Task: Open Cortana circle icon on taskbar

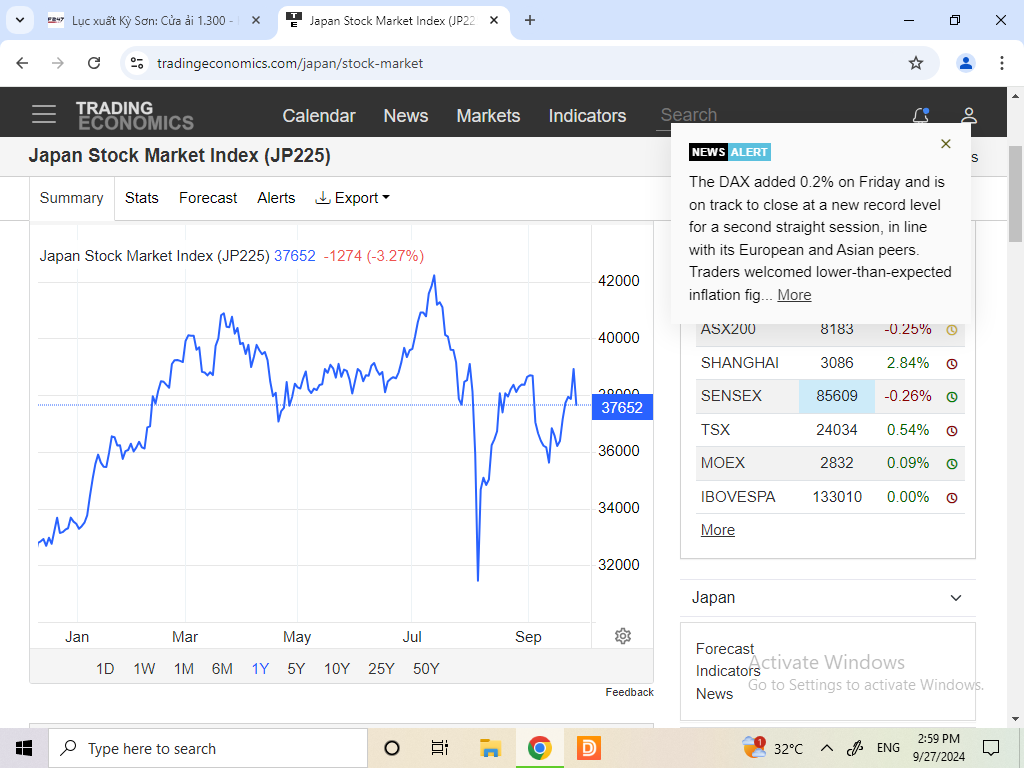Action: pyautogui.click(x=391, y=748)
